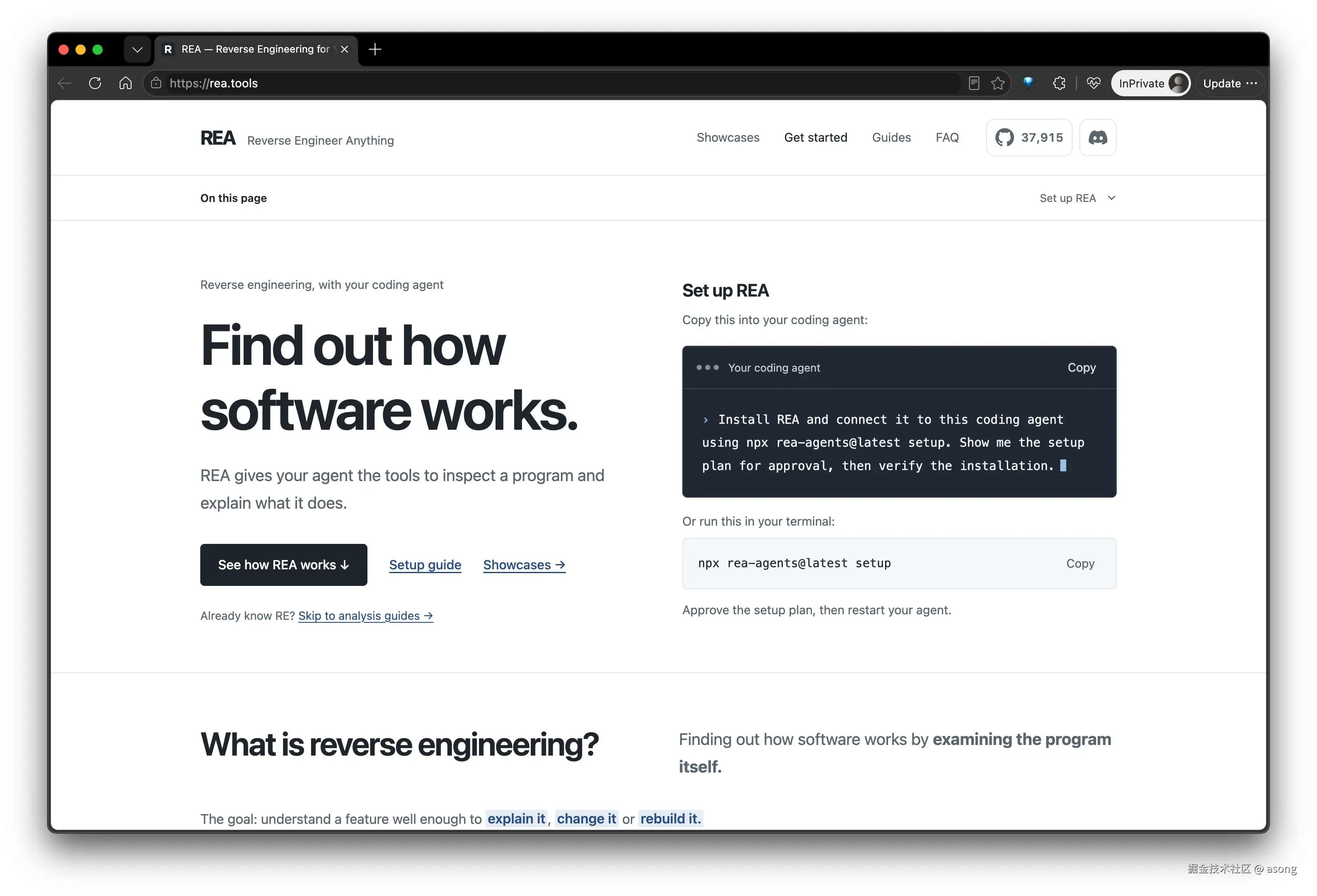This screenshot has height=896, width=1317.
Task: Follow the Showcases arrow link in hero
Action: (524, 565)
